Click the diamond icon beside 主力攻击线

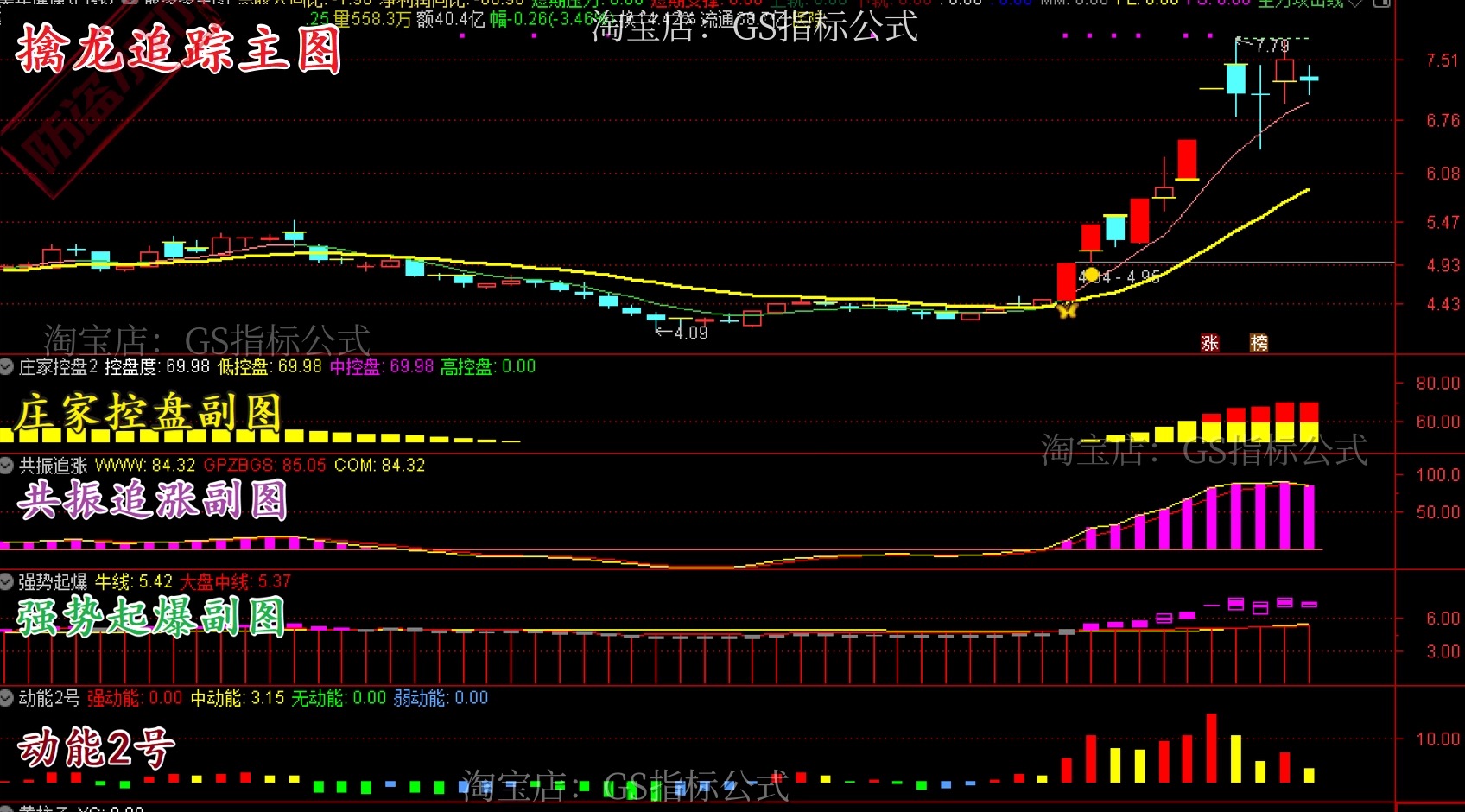click(1356, 3)
